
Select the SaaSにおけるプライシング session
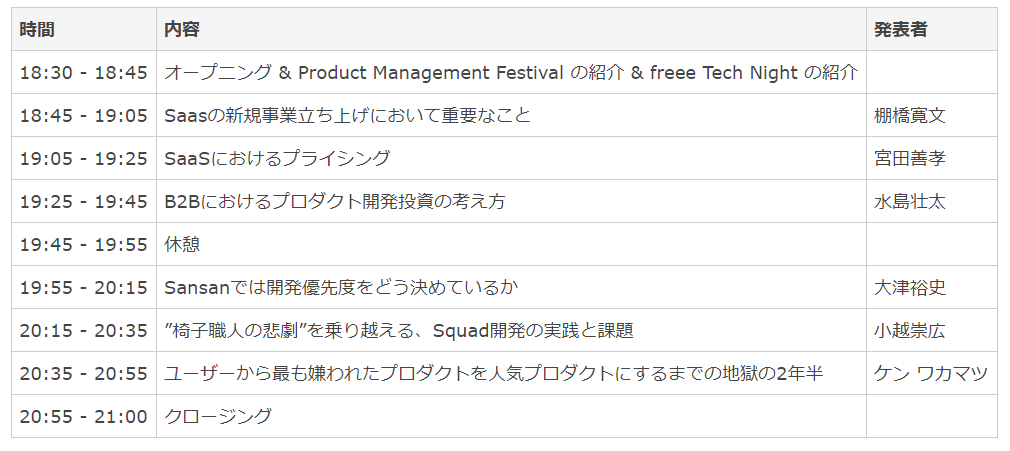277,159
